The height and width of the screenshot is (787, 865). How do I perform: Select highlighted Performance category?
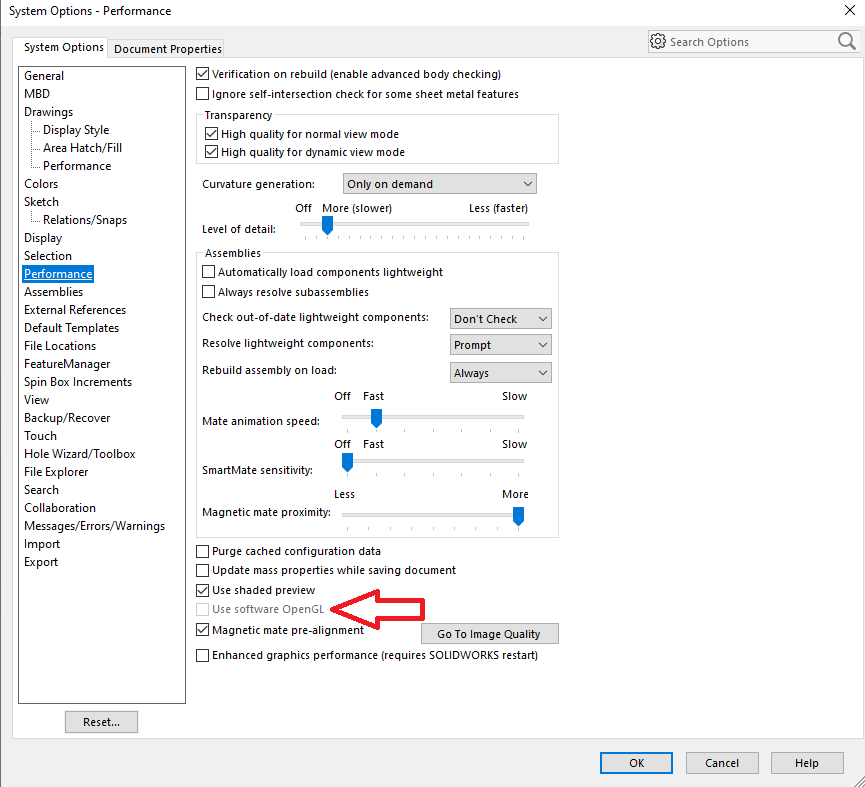(x=58, y=274)
